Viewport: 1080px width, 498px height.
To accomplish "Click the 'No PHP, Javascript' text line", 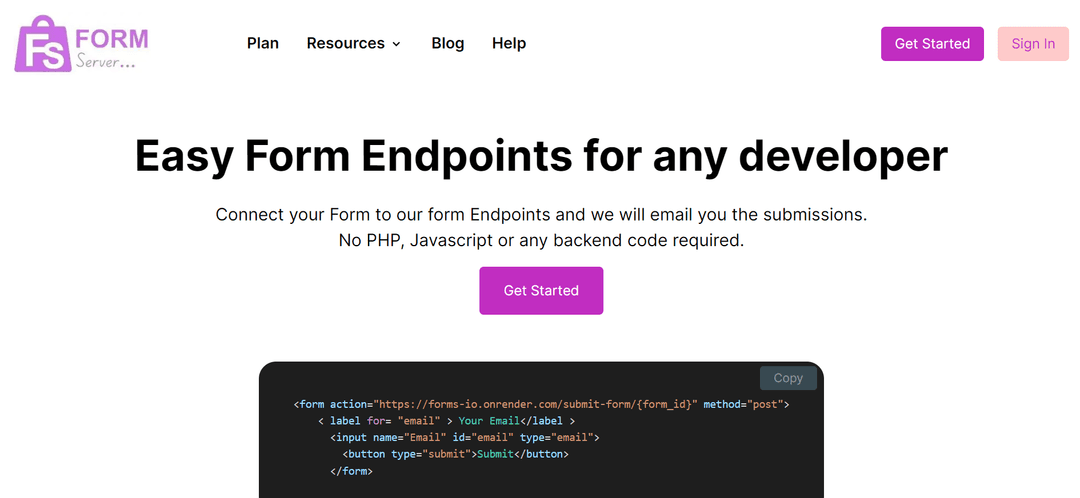I will 540,241.
